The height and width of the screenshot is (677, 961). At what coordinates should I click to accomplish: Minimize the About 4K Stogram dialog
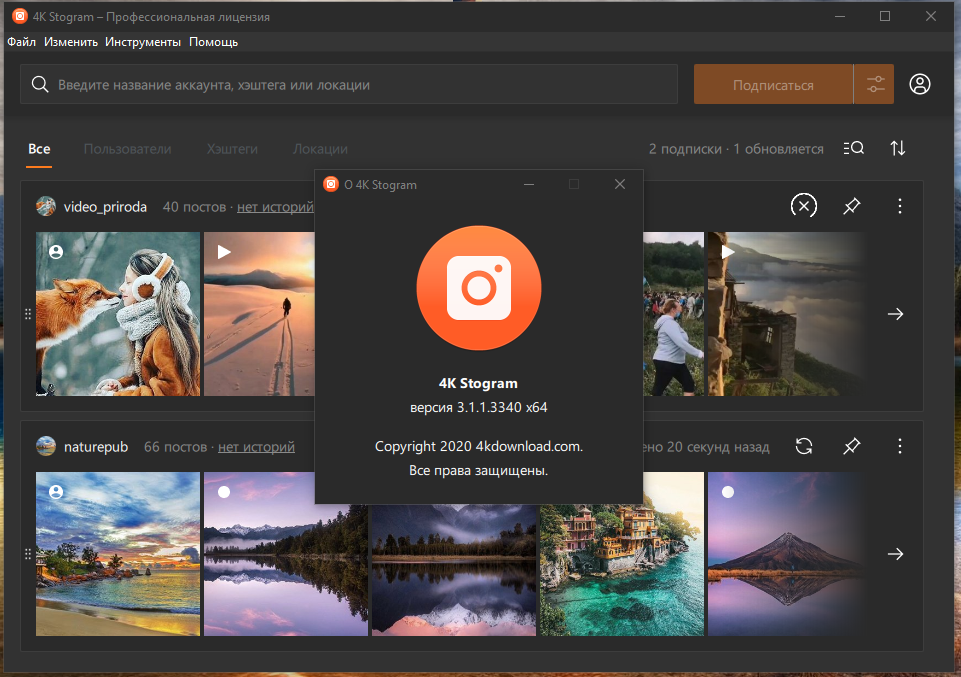(528, 184)
